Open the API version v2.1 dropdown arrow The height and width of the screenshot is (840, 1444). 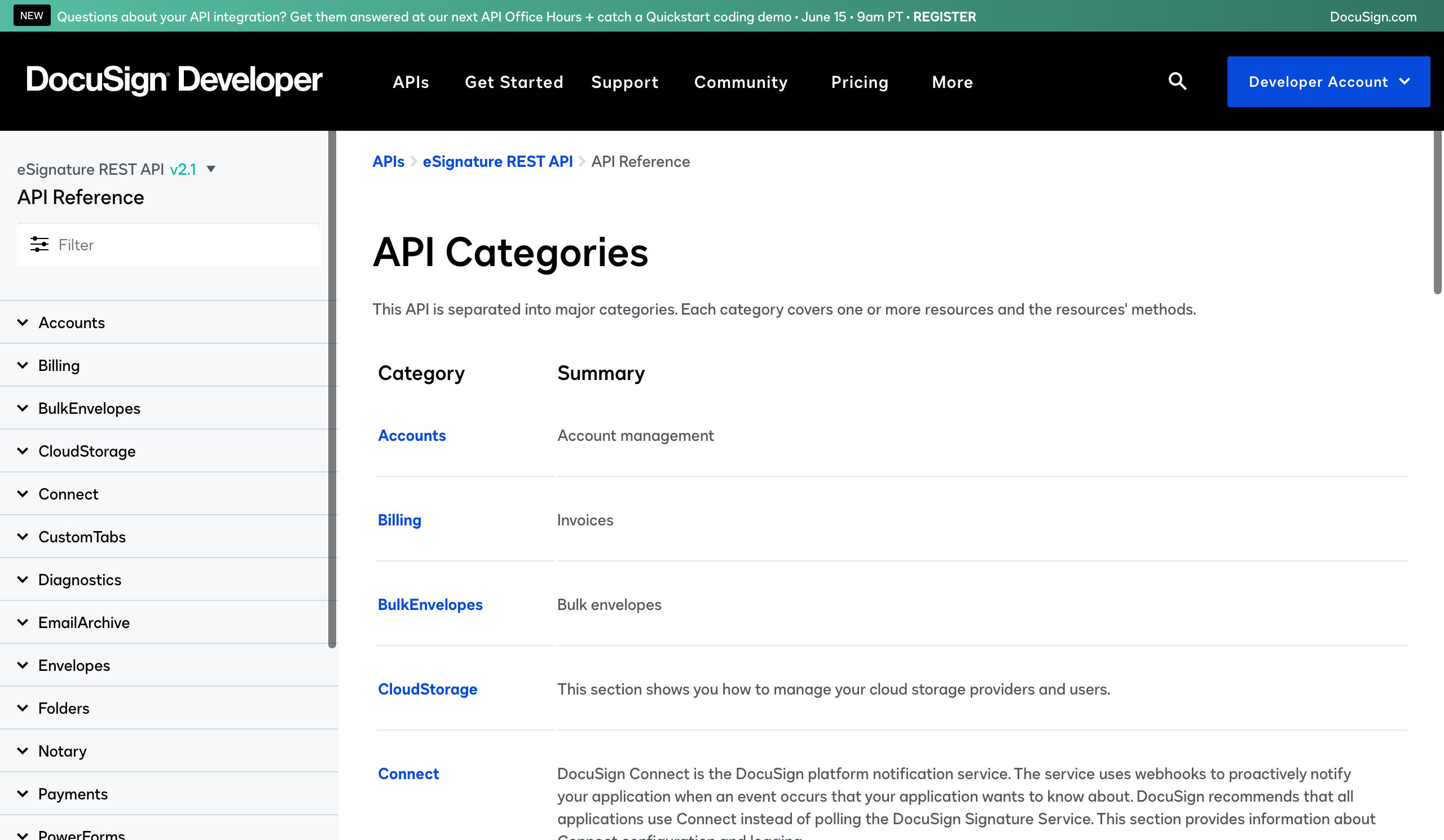coord(211,169)
